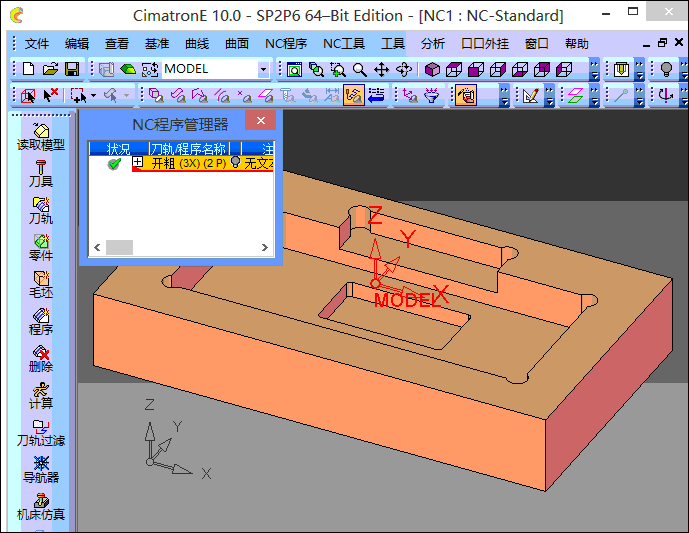Click the 刀轨/程序名称 column header
Image resolution: width=689 pixels, height=533 pixels.
[x=189, y=149]
